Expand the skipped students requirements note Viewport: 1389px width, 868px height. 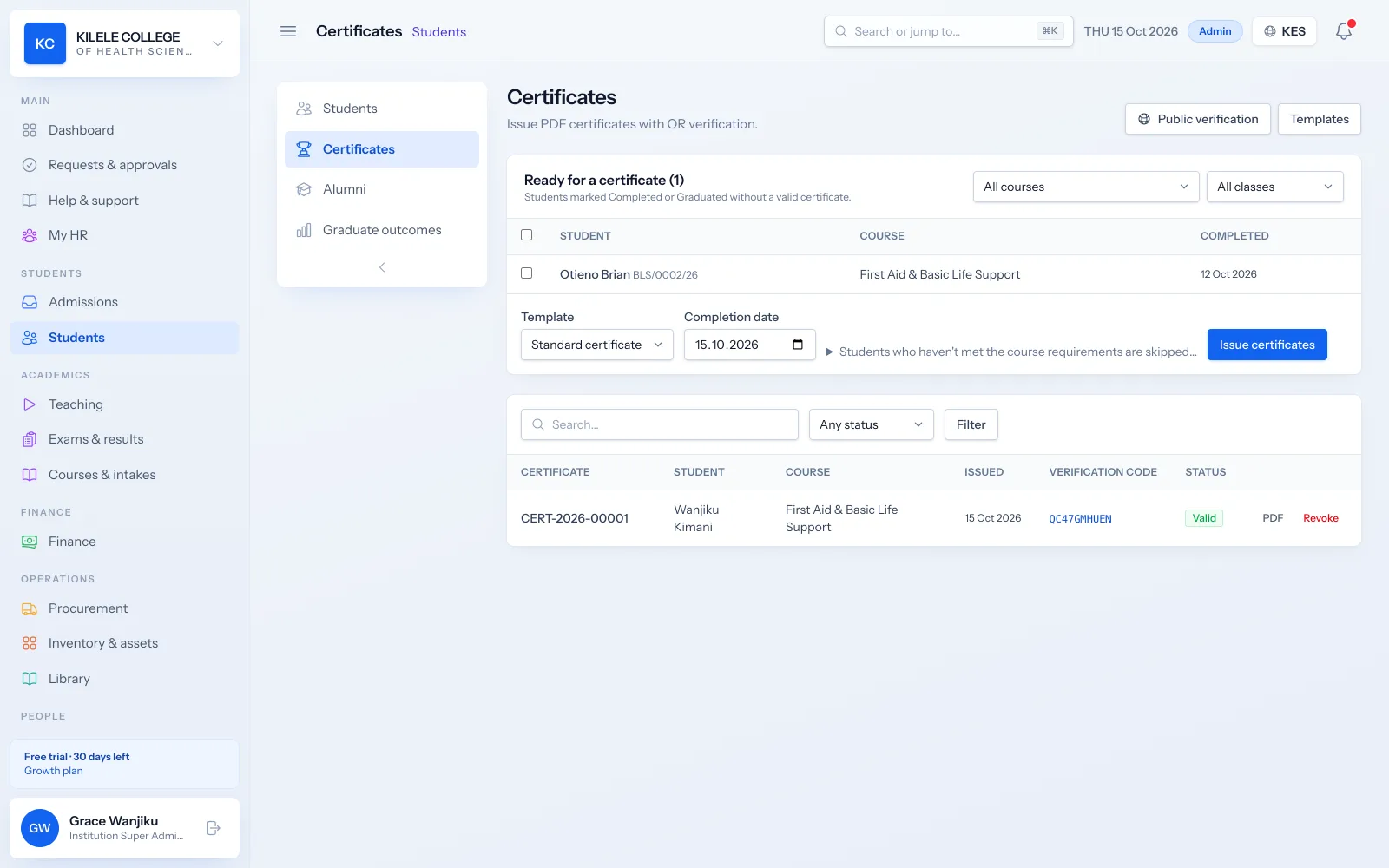click(1011, 352)
